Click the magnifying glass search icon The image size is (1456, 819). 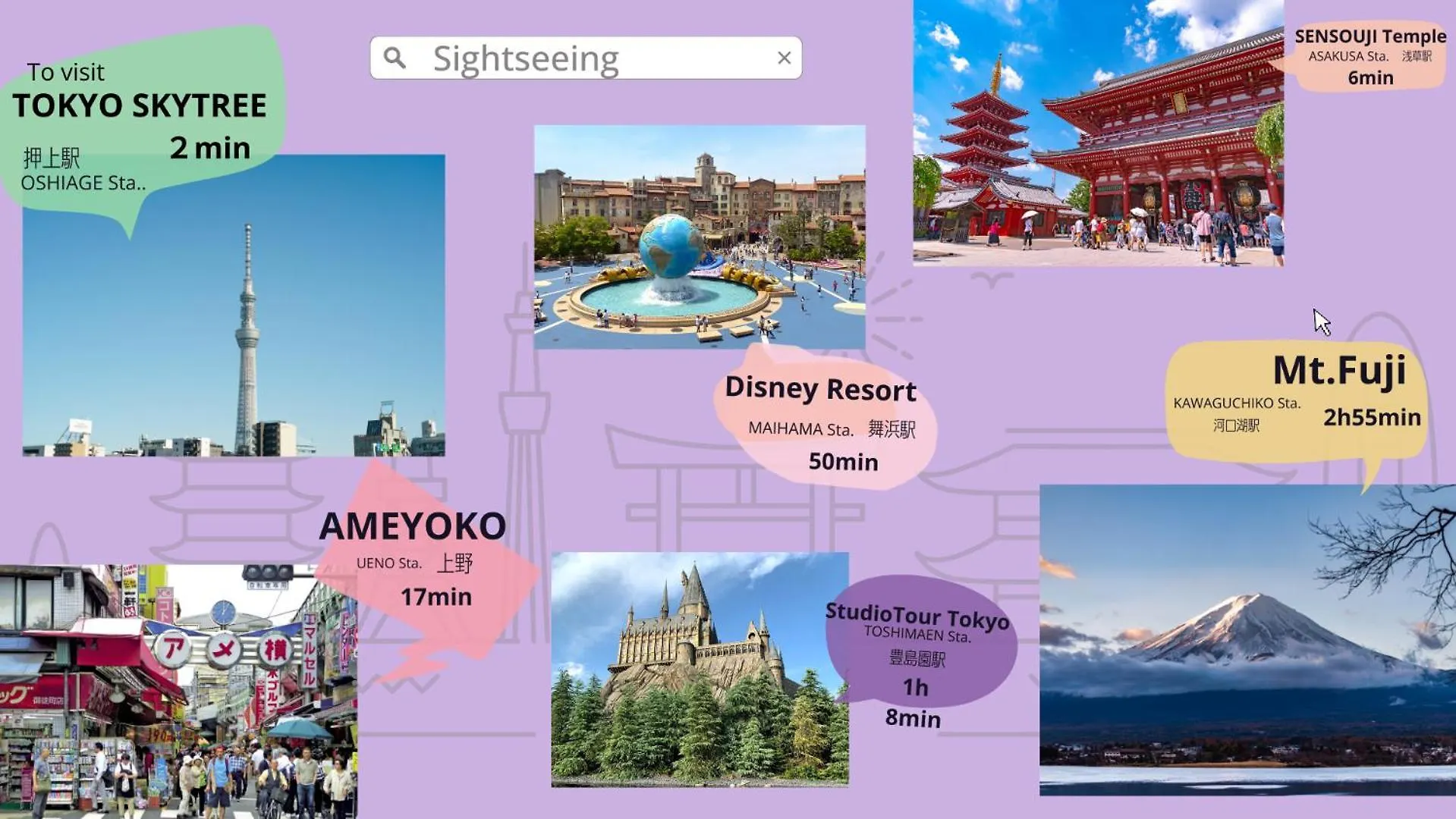[x=395, y=58]
